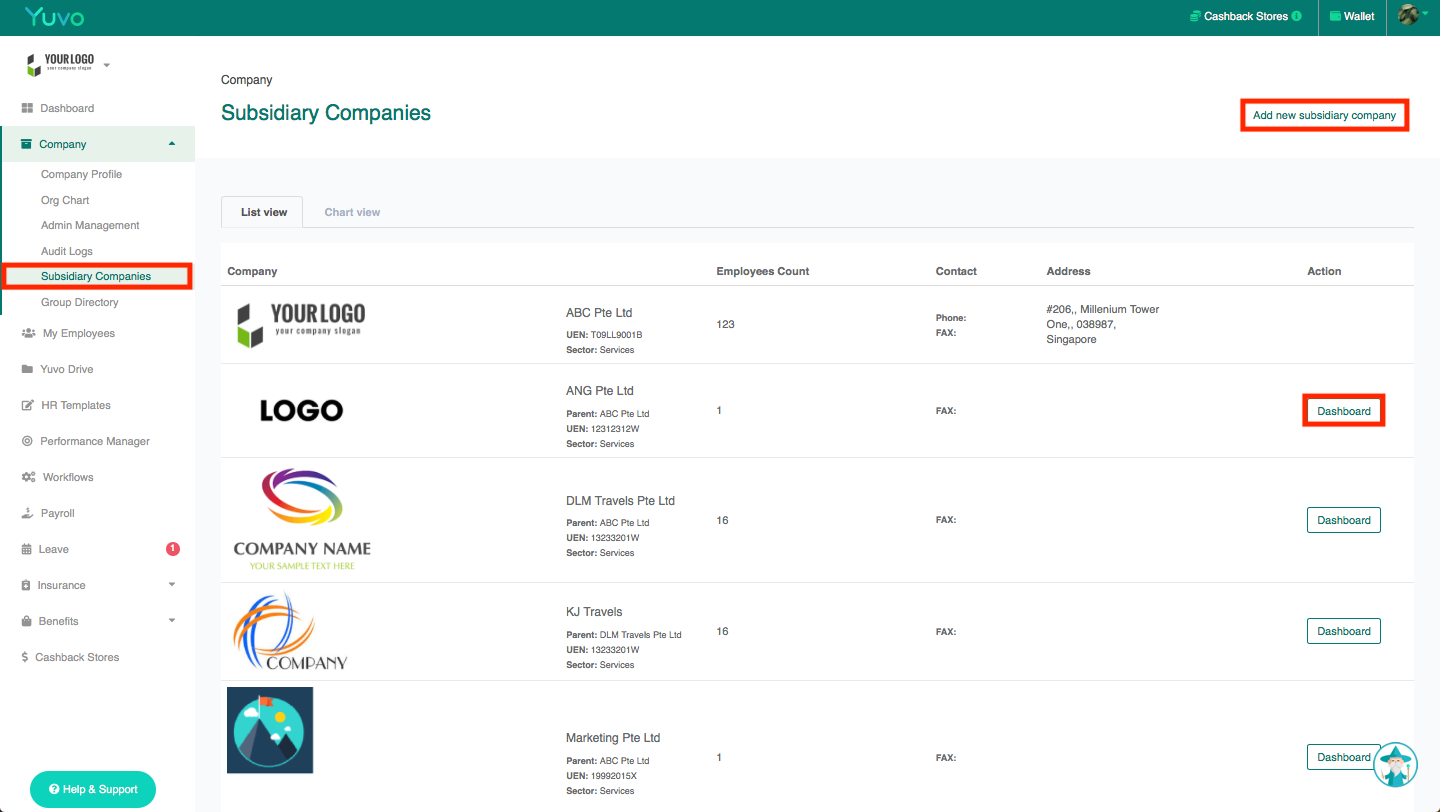Click ANG Pte Ltd LOGO thumbnail
Image resolution: width=1440 pixels, height=812 pixels.
[301, 410]
